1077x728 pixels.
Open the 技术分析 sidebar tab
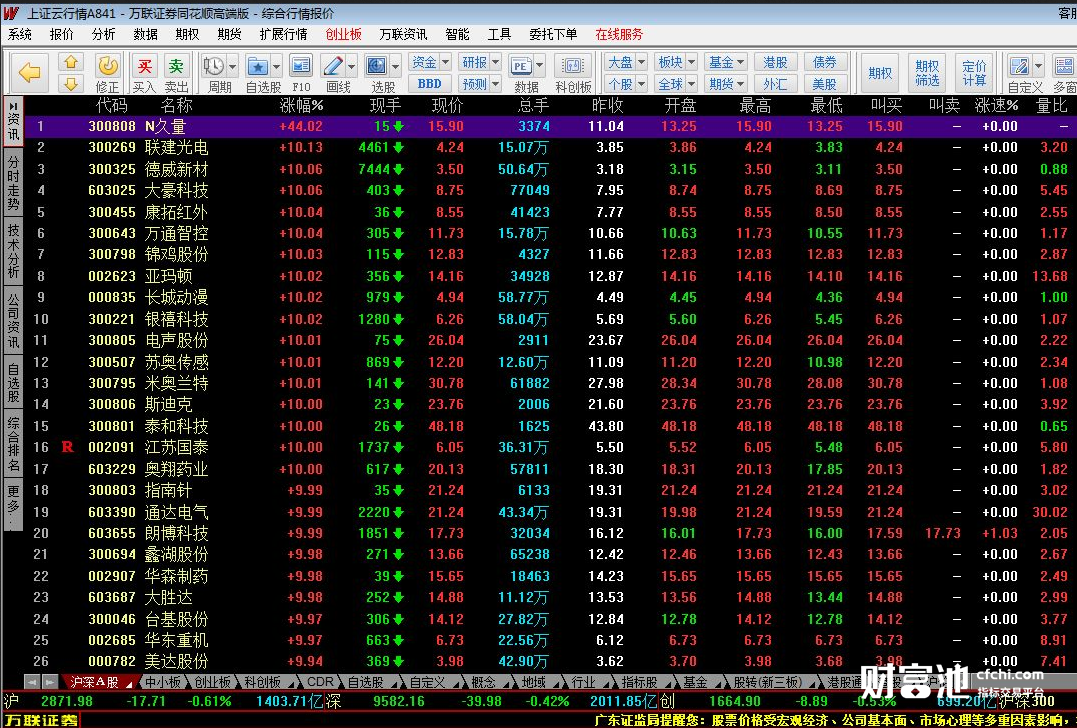click(13, 249)
